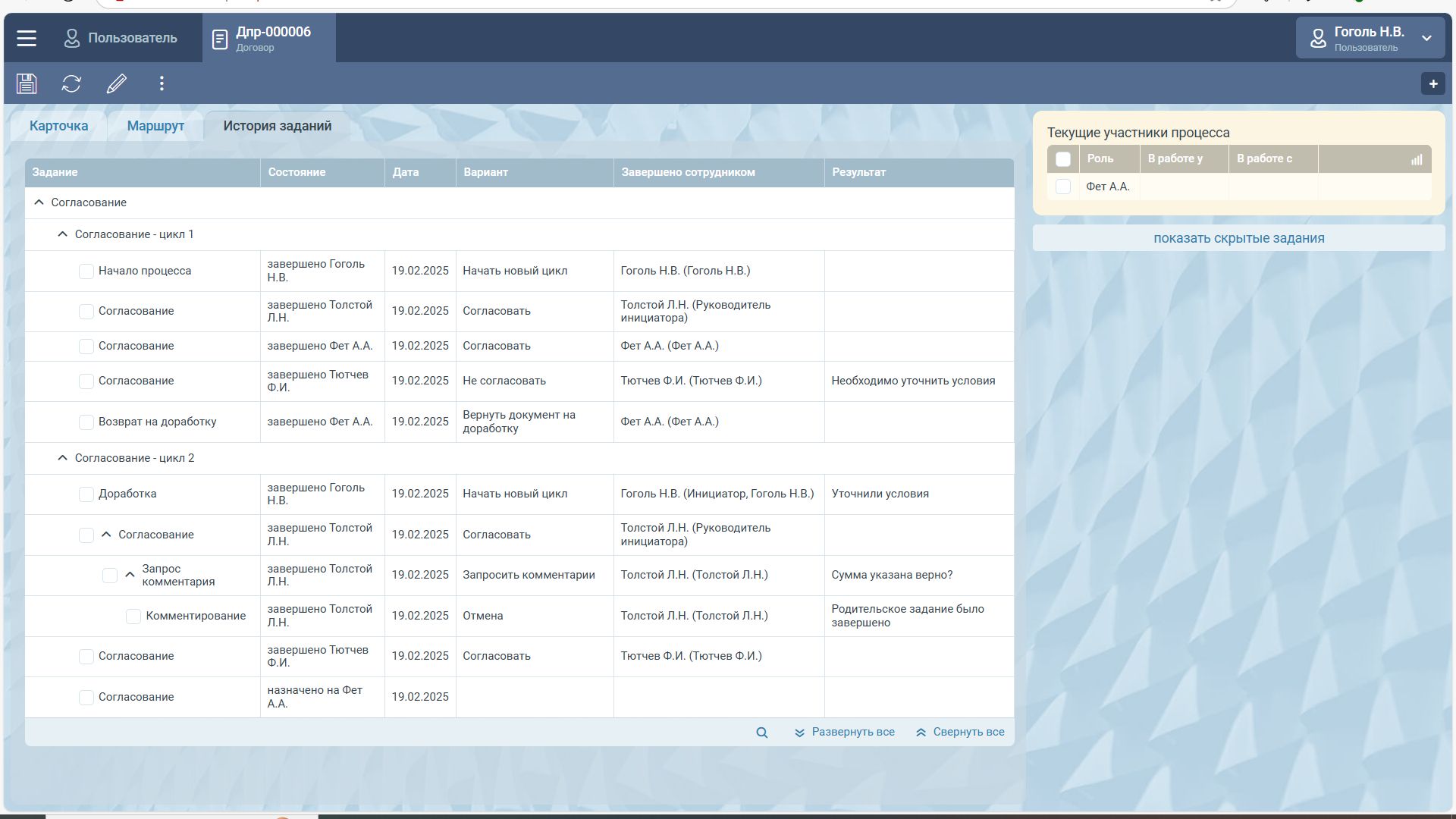1456x819 pixels.
Task: Tick the checkbox for Фет А.А. participant
Action: click(1062, 187)
